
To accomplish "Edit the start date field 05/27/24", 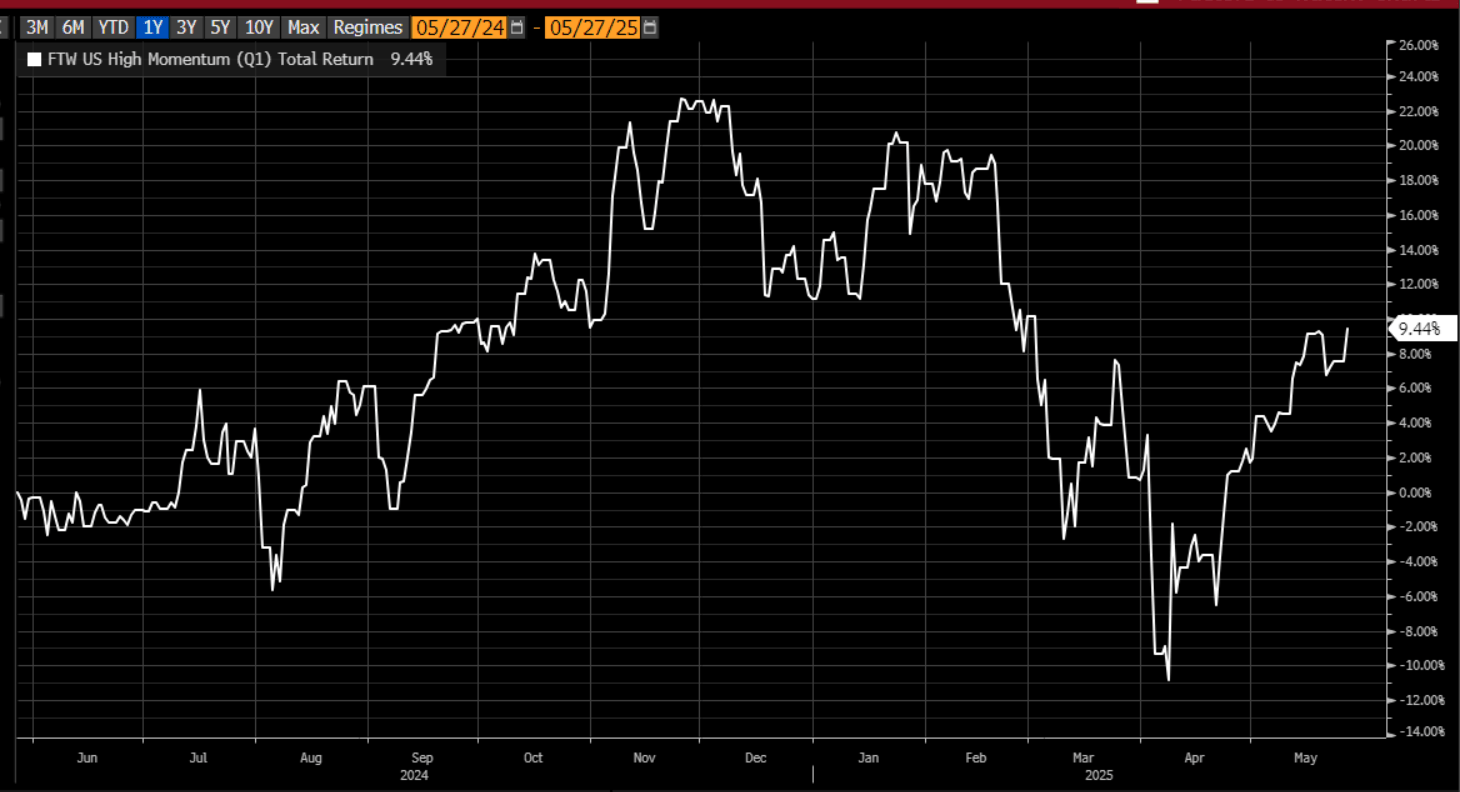I will (x=461, y=27).
